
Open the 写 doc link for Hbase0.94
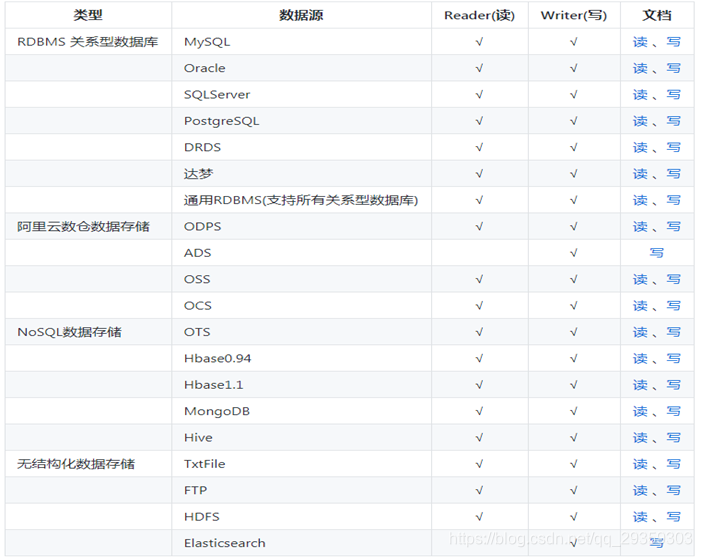673,359
